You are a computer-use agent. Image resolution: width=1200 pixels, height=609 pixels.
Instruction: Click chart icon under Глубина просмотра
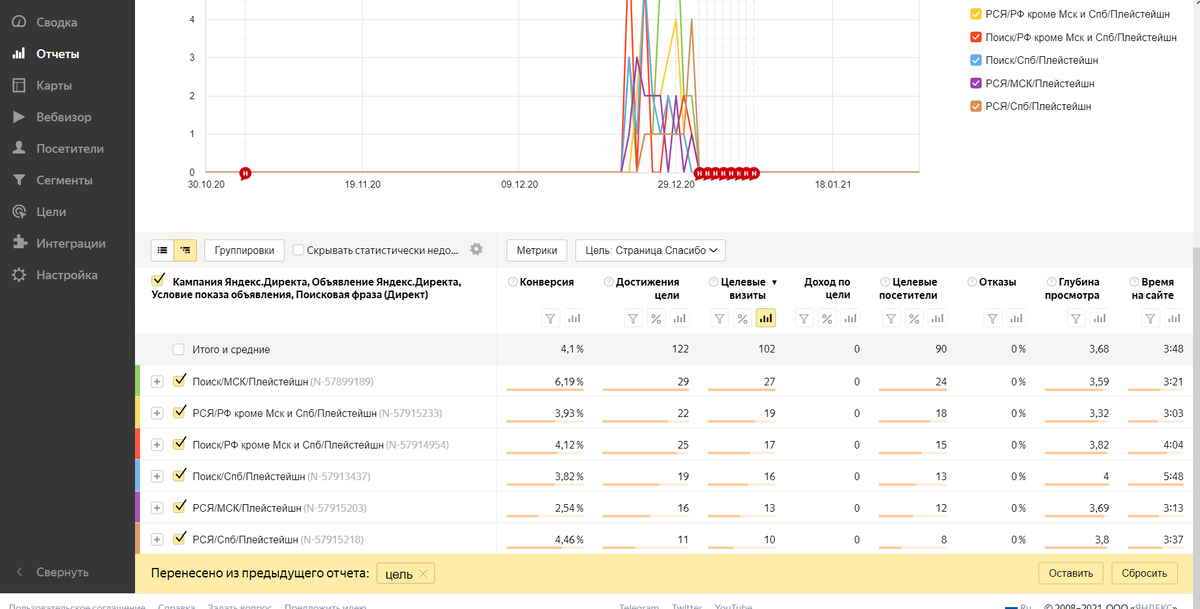pyautogui.click(x=1099, y=318)
